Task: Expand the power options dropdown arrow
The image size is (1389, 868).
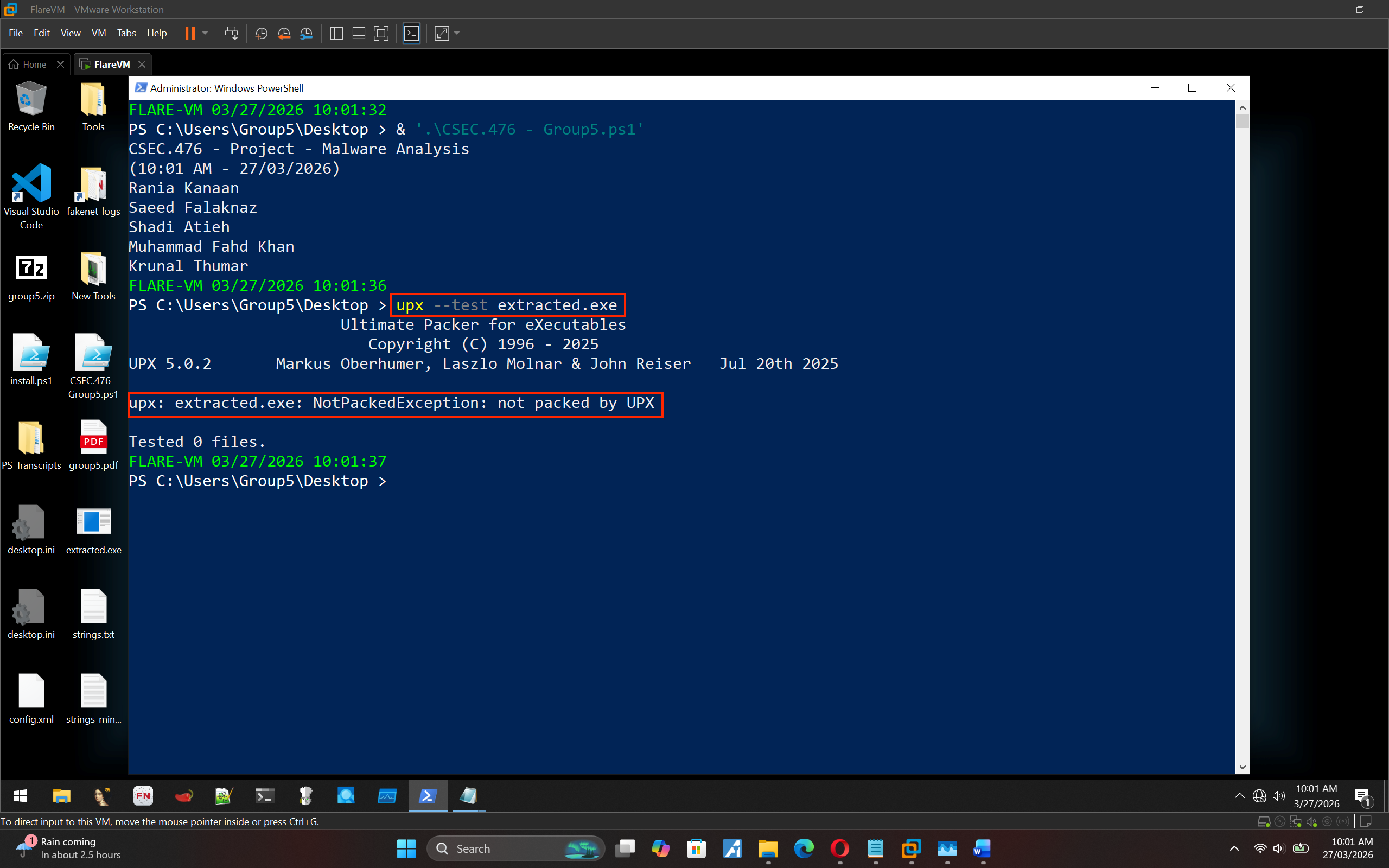Action: click(205, 33)
